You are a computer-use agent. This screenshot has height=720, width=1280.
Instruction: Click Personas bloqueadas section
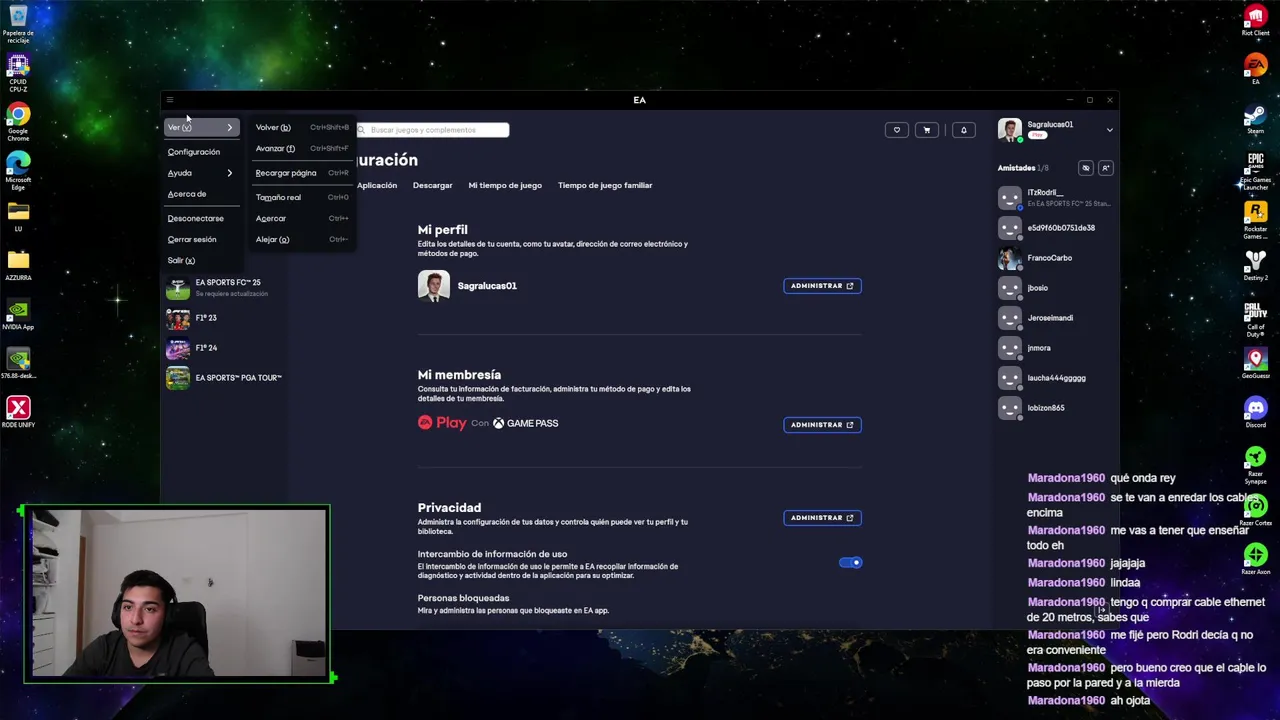tap(463, 598)
